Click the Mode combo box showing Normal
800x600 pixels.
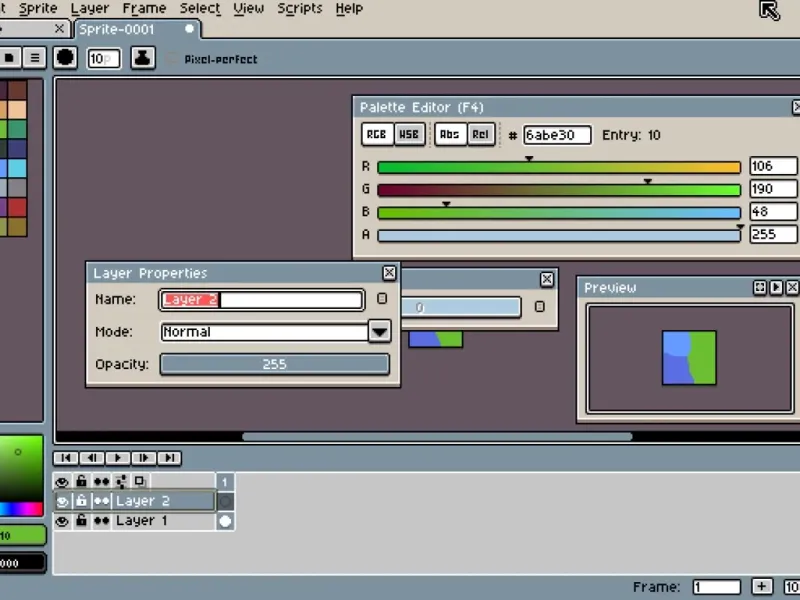[264, 332]
